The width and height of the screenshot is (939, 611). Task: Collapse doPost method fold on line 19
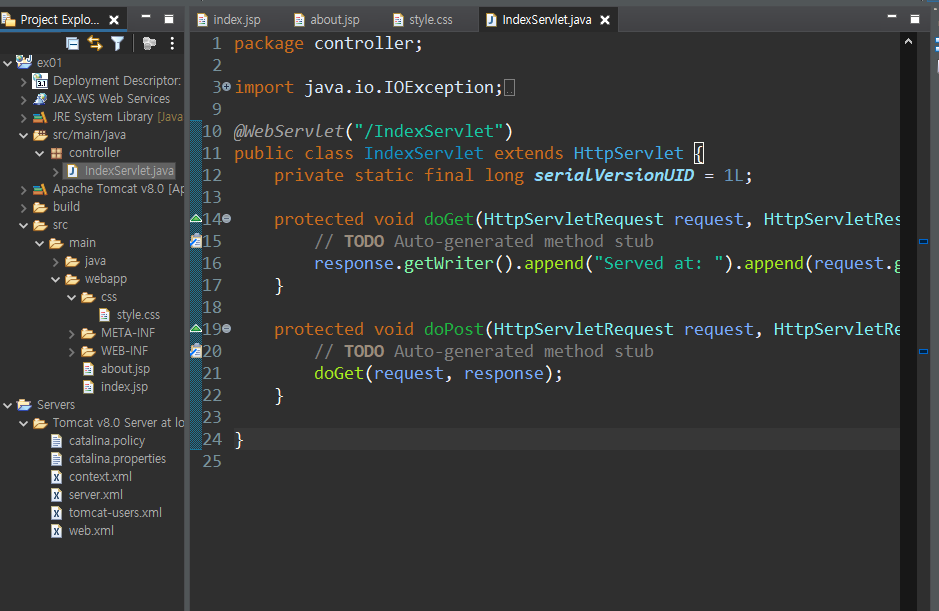pos(227,328)
